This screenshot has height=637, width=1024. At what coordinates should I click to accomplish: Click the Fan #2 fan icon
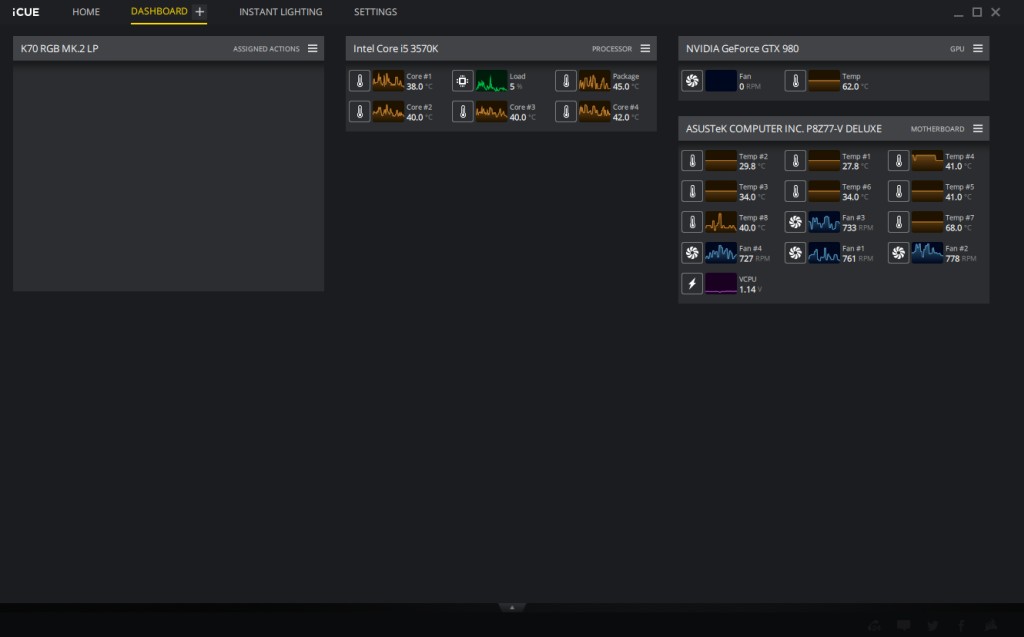coord(898,253)
